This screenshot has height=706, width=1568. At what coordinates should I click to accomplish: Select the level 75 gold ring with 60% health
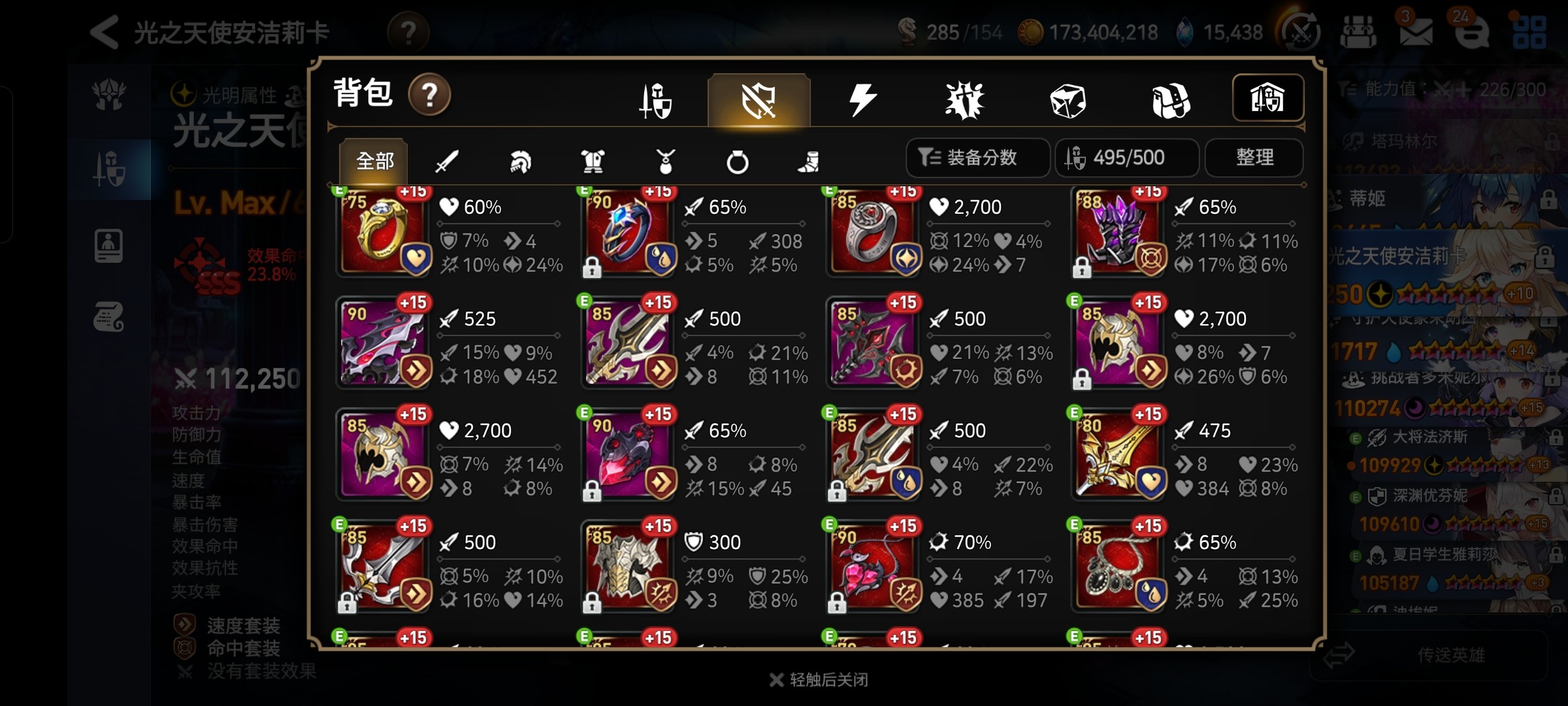384,231
